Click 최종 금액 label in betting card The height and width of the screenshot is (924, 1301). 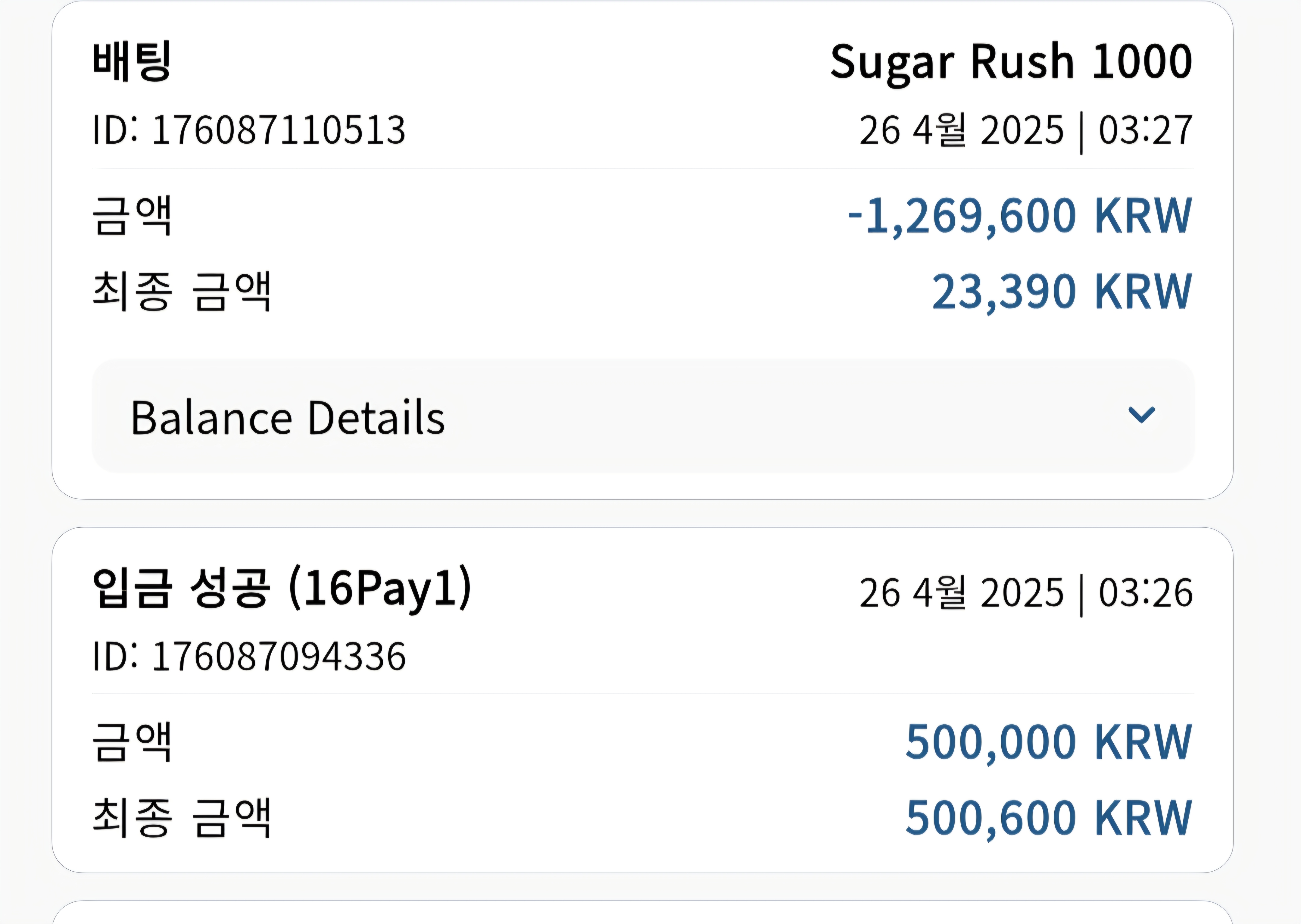182,291
